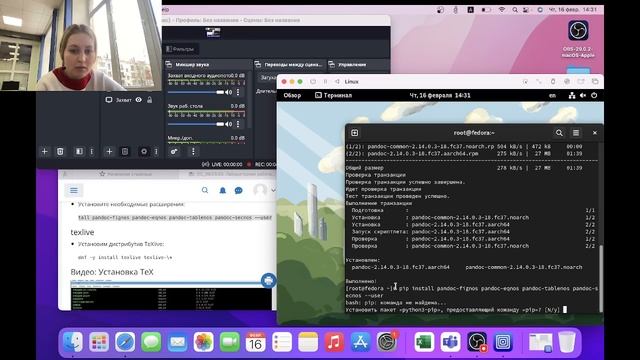The height and width of the screenshot is (360, 640).
Task: Open options dots for audio input capture channel
Action: pos(238,92)
